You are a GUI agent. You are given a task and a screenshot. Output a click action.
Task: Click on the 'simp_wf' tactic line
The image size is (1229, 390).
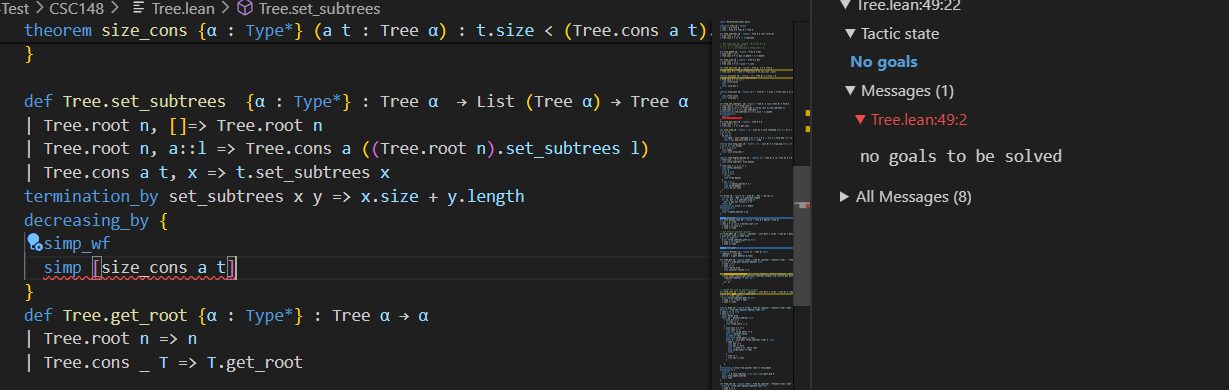point(78,243)
